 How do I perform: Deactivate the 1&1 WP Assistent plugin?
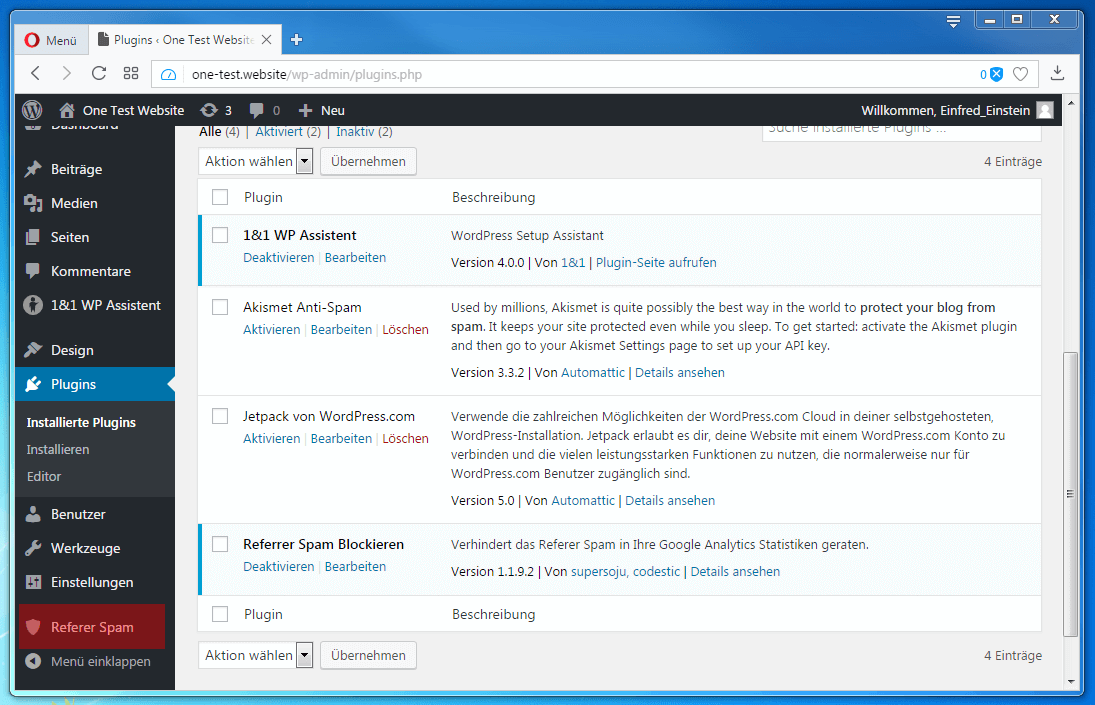point(279,258)
